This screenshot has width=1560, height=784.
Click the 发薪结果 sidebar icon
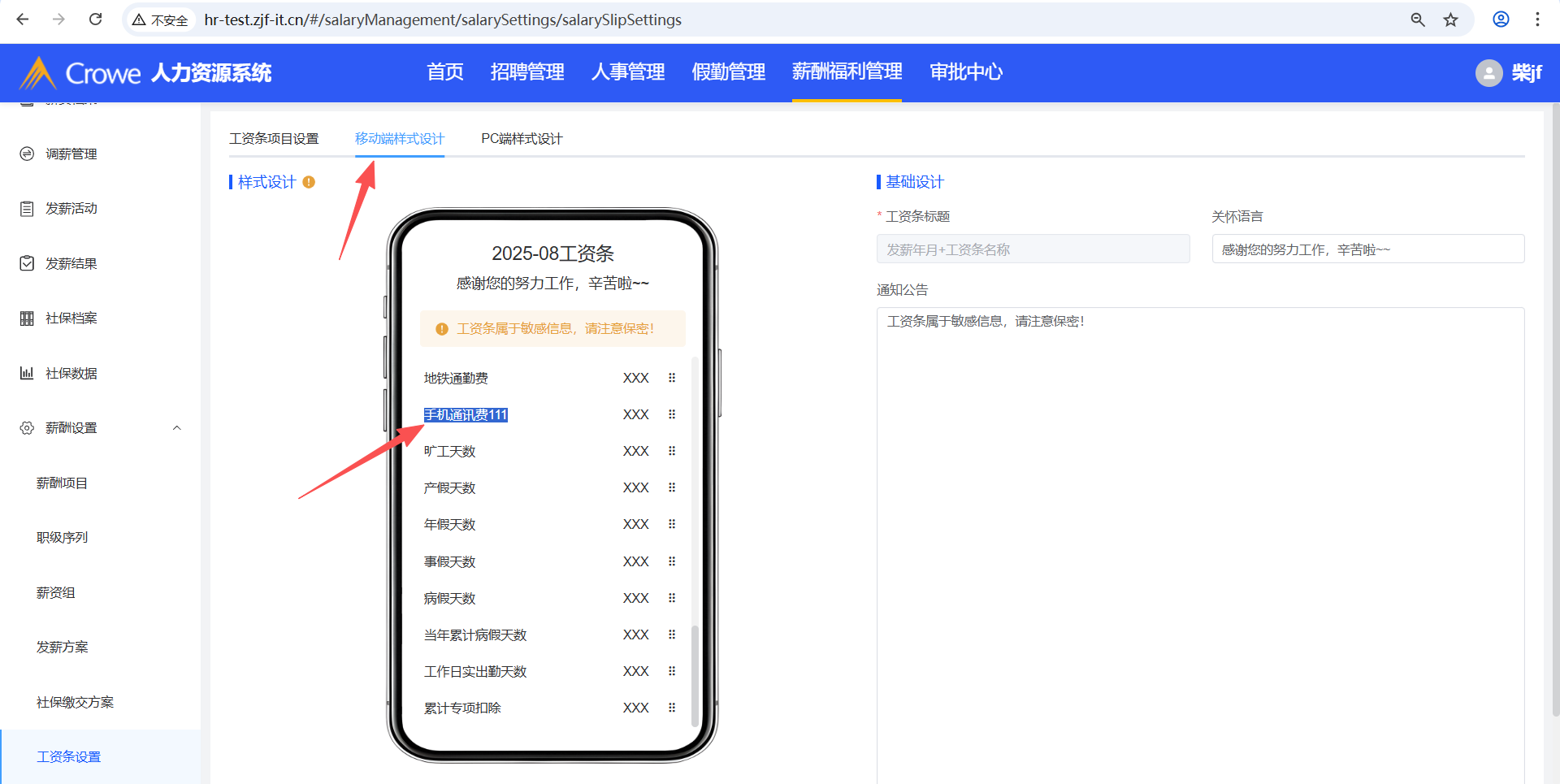[27, 263]
